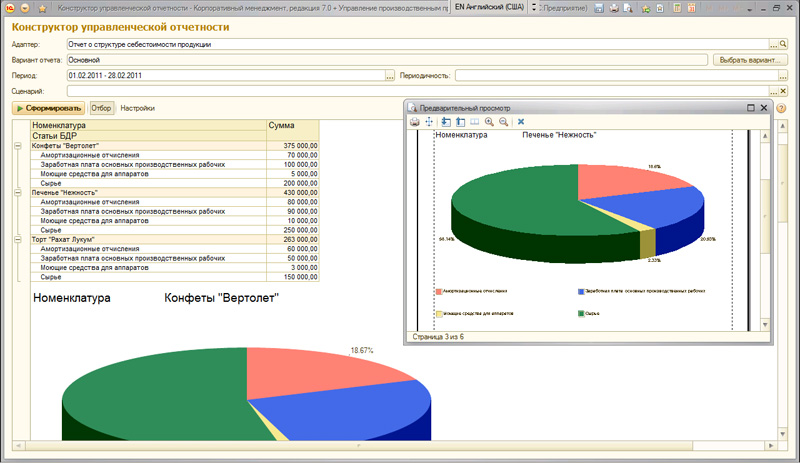This screenshot has height=463, width=800.
Task: Click the orange dropdown circle beside the 1C logo
Action: tap(24, 8)
